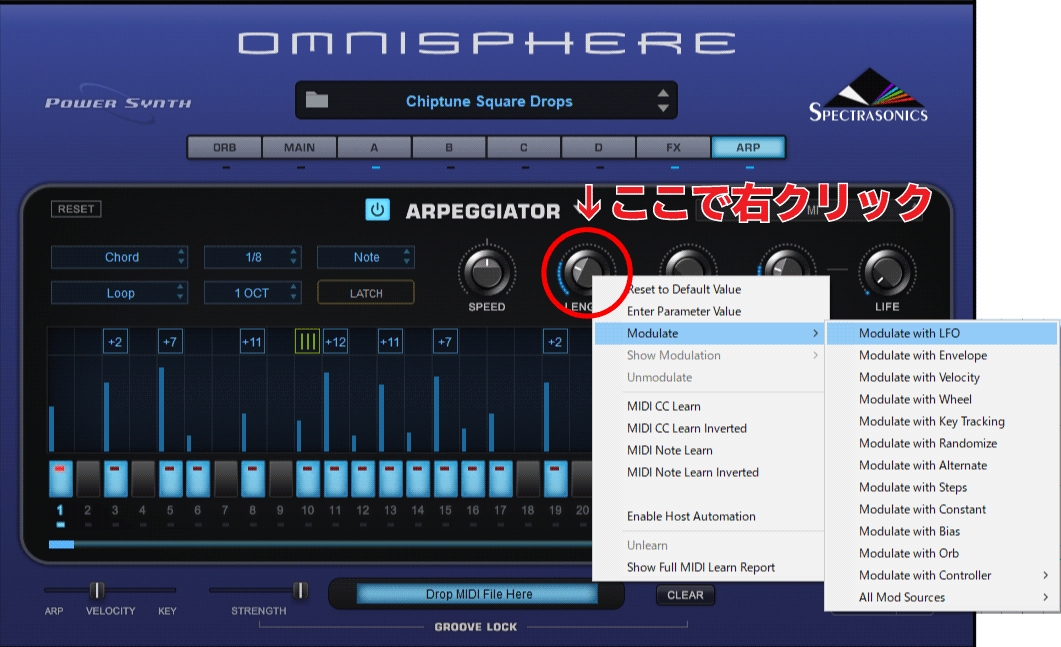Screen dimensions: 1061x647
Task: Click the RESET button
Action: click(x=76, y=209)
